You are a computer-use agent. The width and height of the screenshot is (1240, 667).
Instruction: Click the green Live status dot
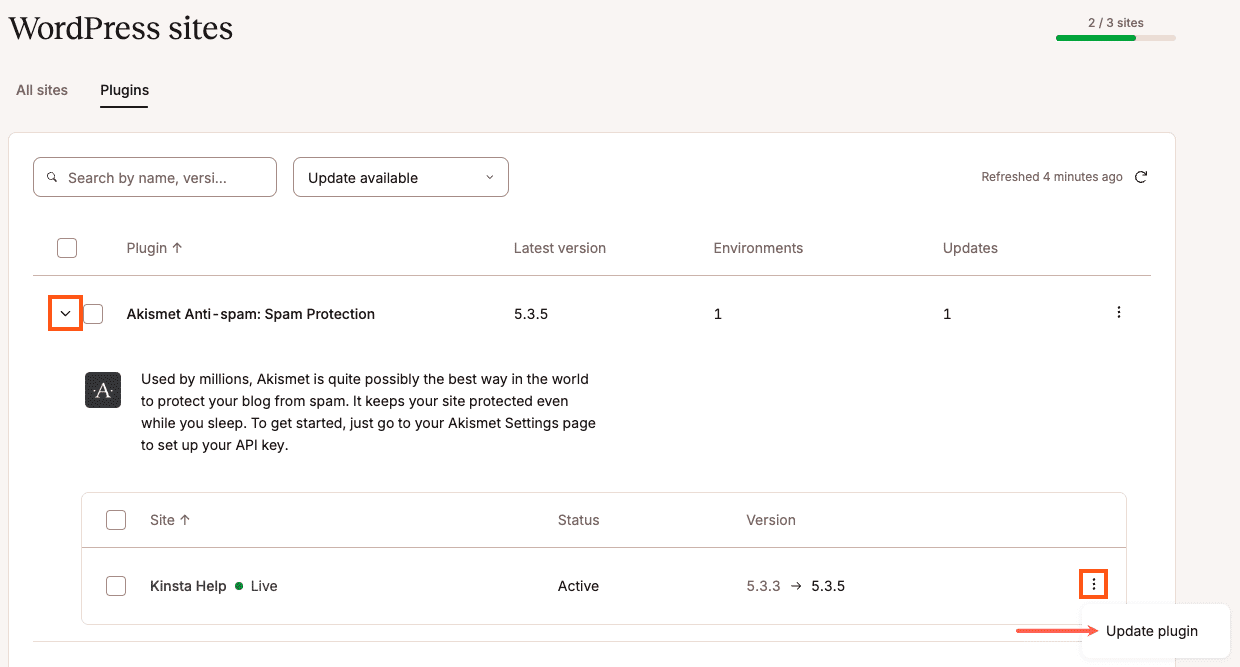[x=239, y=586]
